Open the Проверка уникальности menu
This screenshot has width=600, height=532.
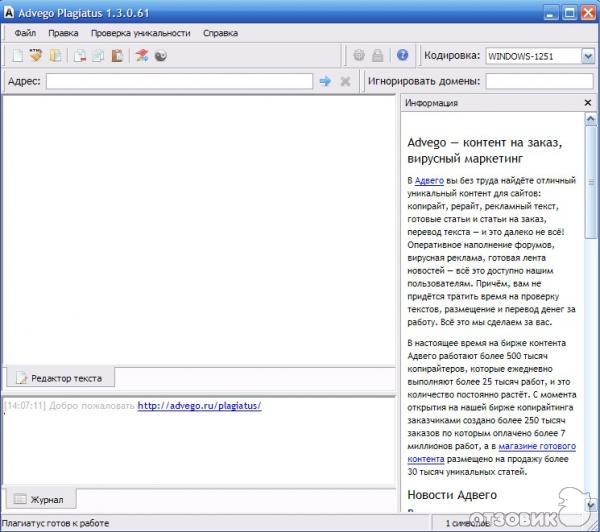(x=140, y=33)
